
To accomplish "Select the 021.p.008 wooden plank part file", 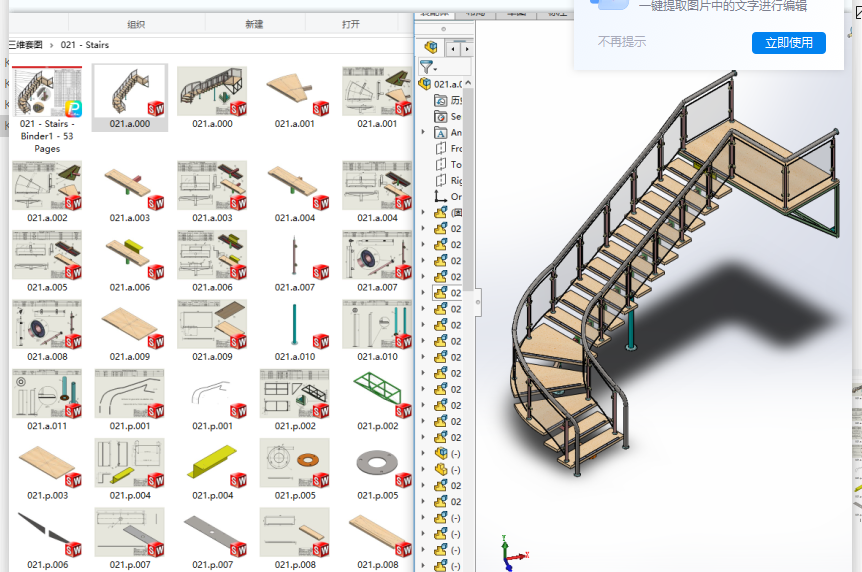I will [377, 538].
